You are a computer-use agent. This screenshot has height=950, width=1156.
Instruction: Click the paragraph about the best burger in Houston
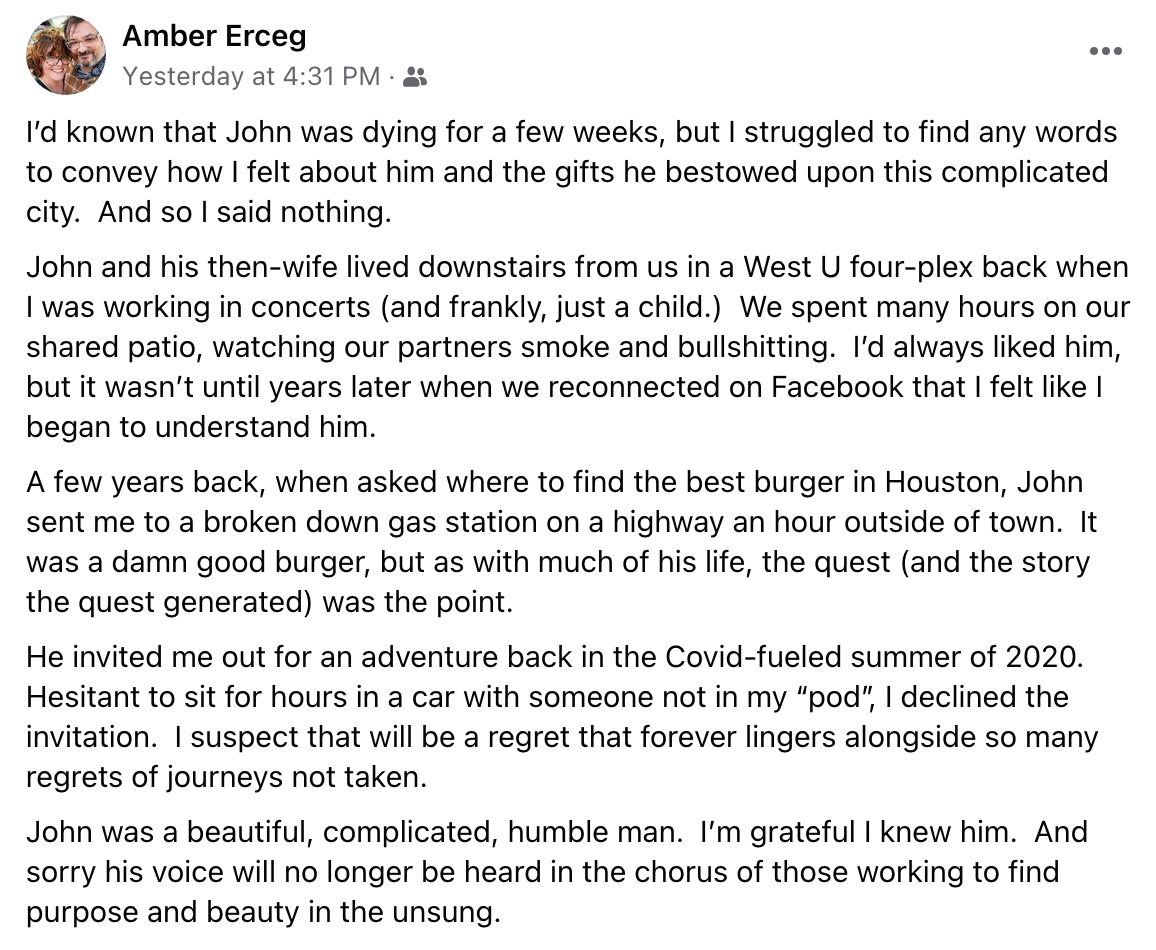coord(561,542)
